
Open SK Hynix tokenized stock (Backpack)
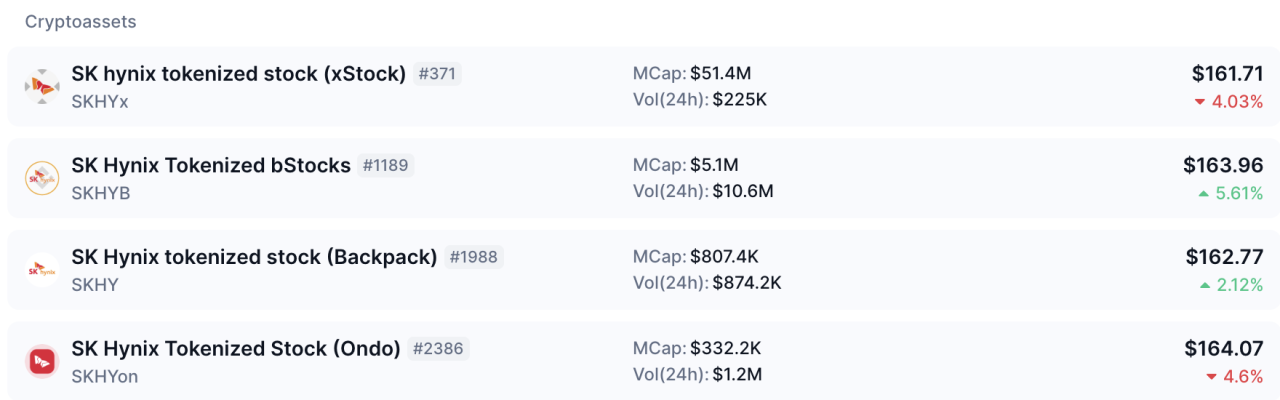pyautogui.click(x=255, y=257)
